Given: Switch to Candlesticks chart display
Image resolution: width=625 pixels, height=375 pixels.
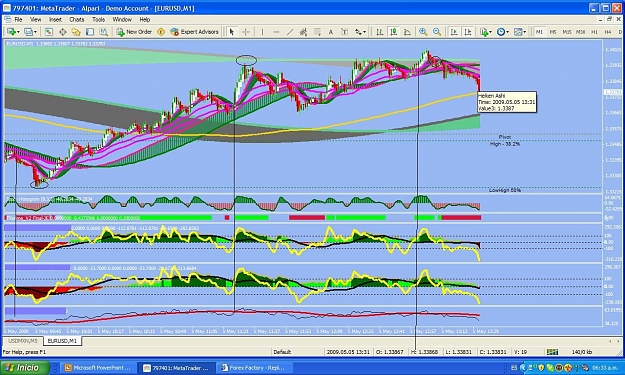Looking at the screenshot, I should click(393, 32).
